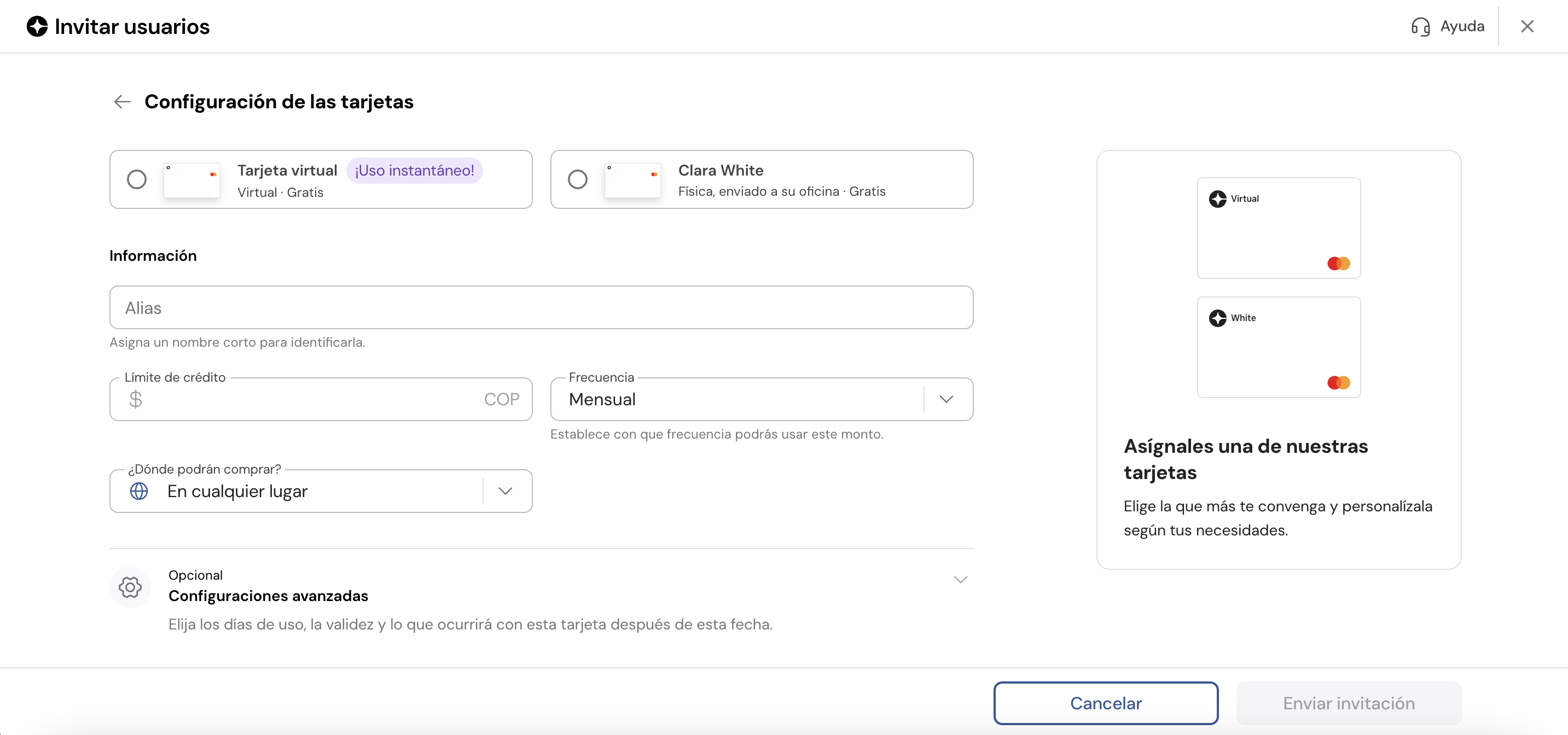Screen dimensions: 1568x735
Task: Click the Opcional label
Action: coord(195,575)
